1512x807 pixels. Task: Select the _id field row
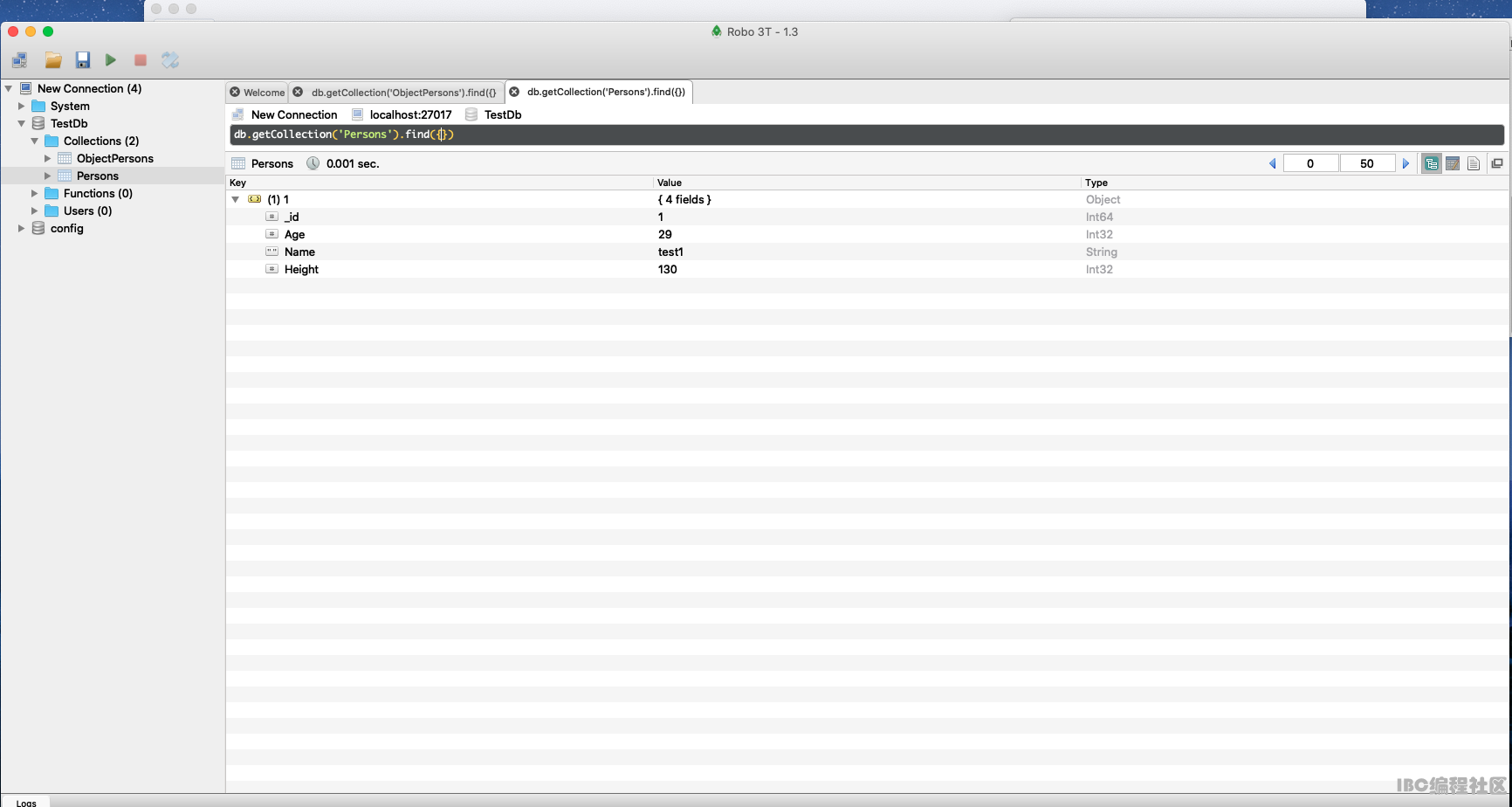click(x=867, y=217)
